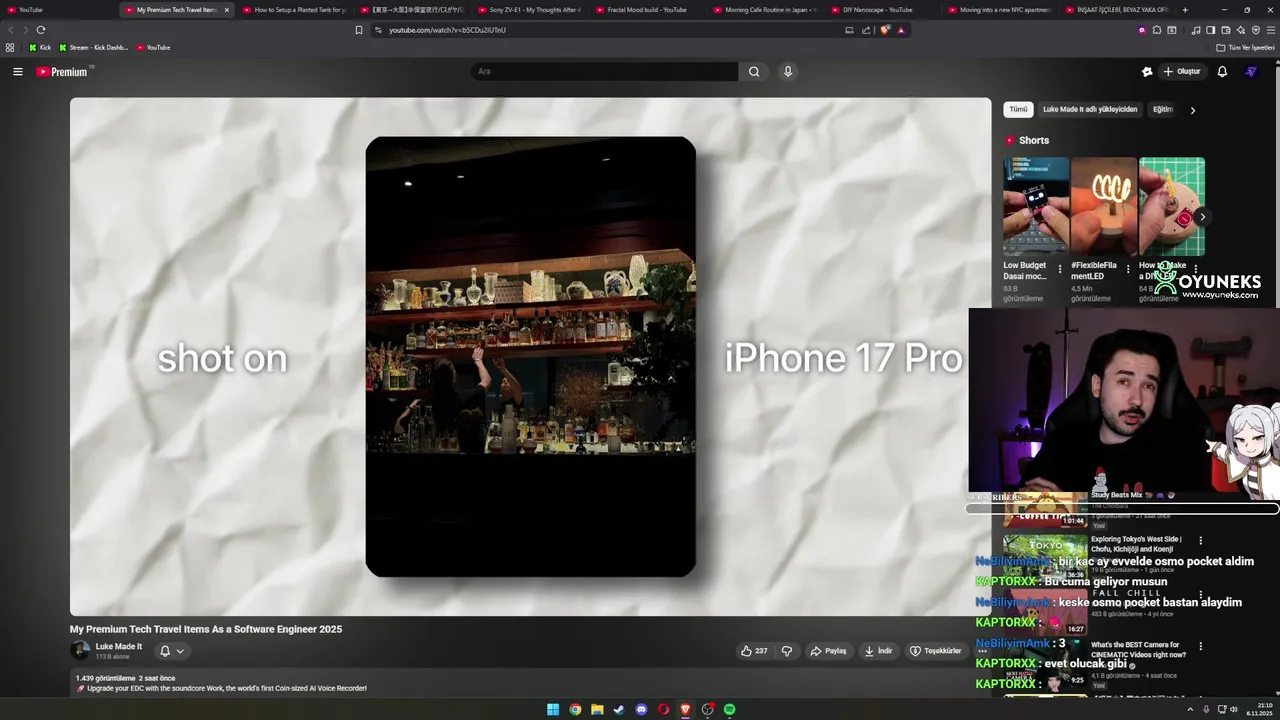Submit search with the magnifier button

pyautogui.click(x=754, y=72)
